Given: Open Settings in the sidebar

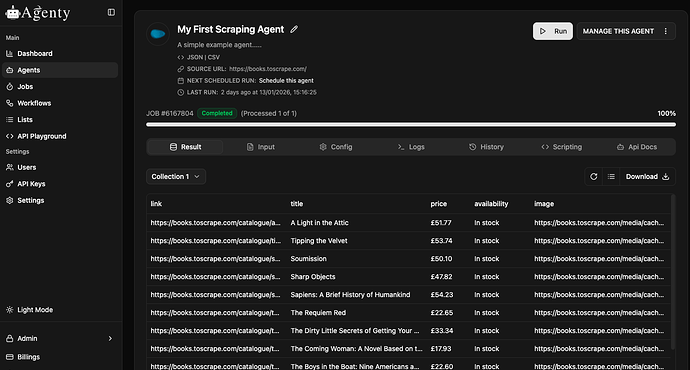Looking at the screenshot, I should 60,200.
